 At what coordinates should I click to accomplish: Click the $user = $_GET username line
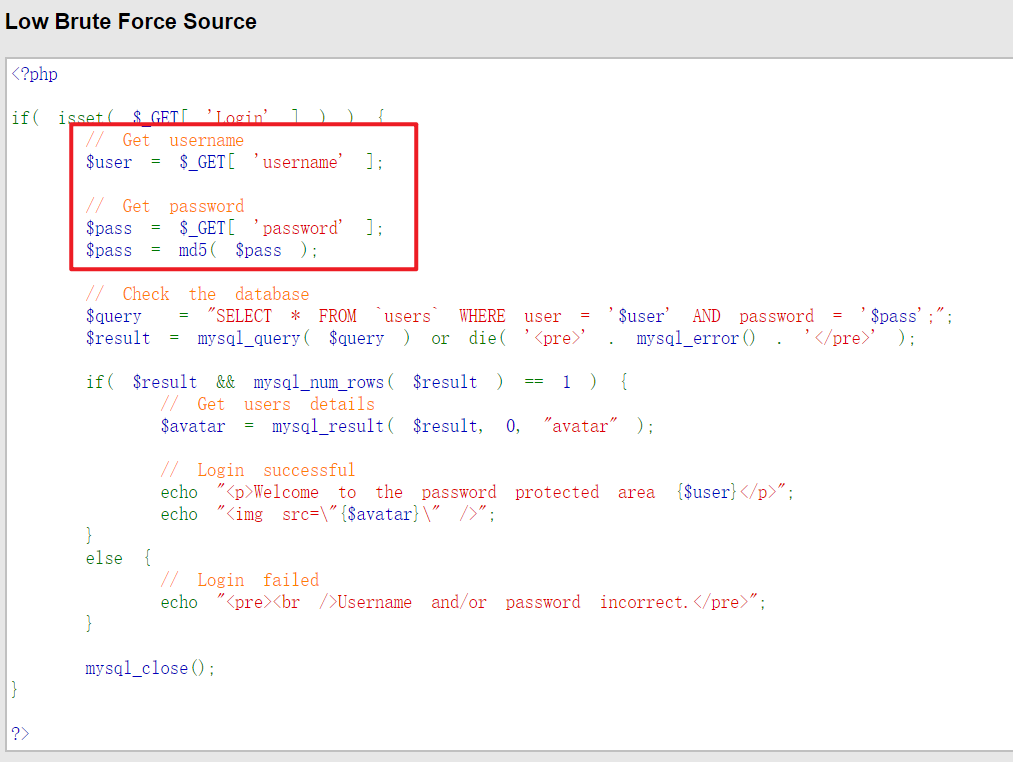(235, 162)
